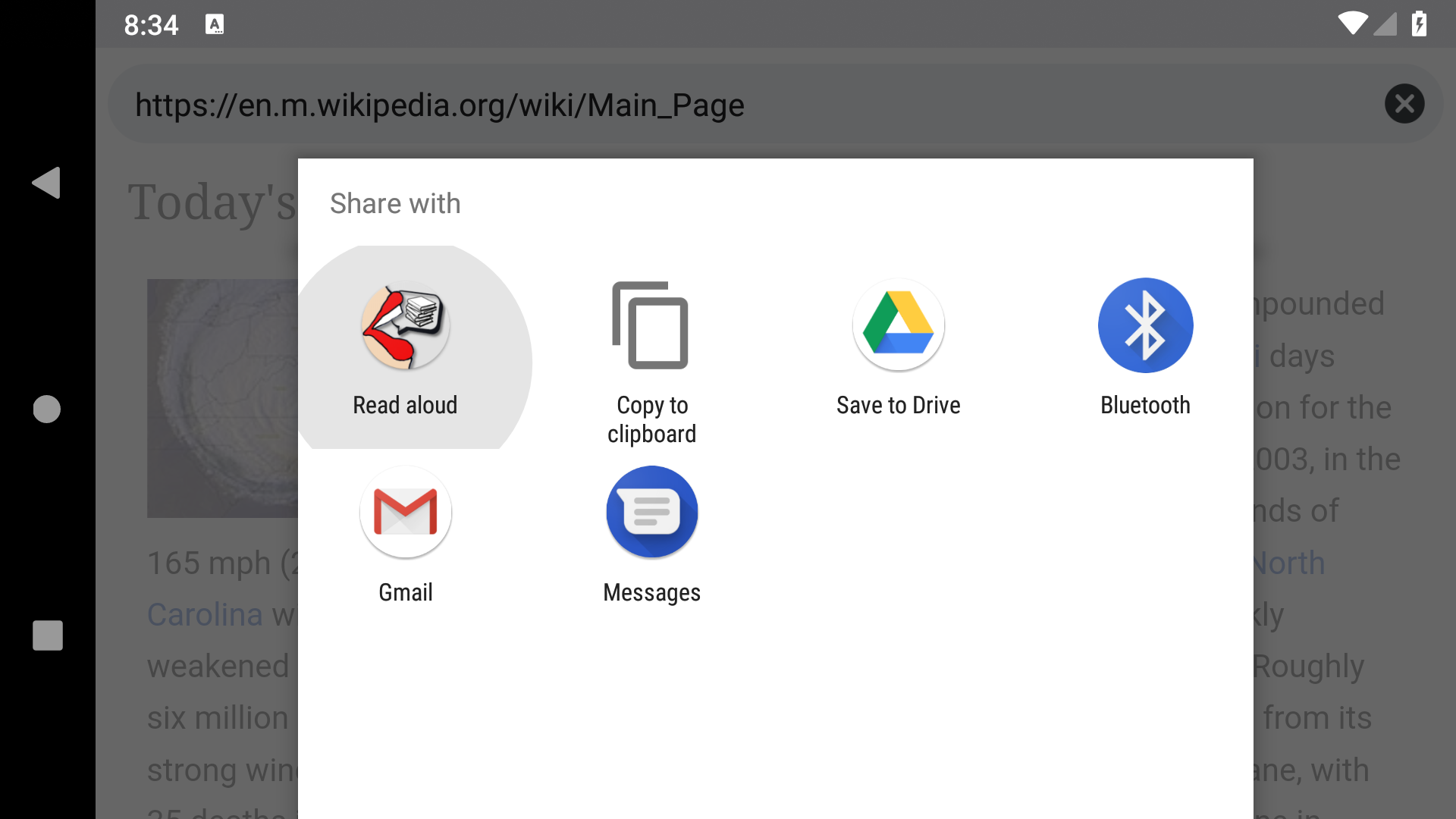Open the Carolina link in background article
The image size is (1456, 819).
pos(205,614)
